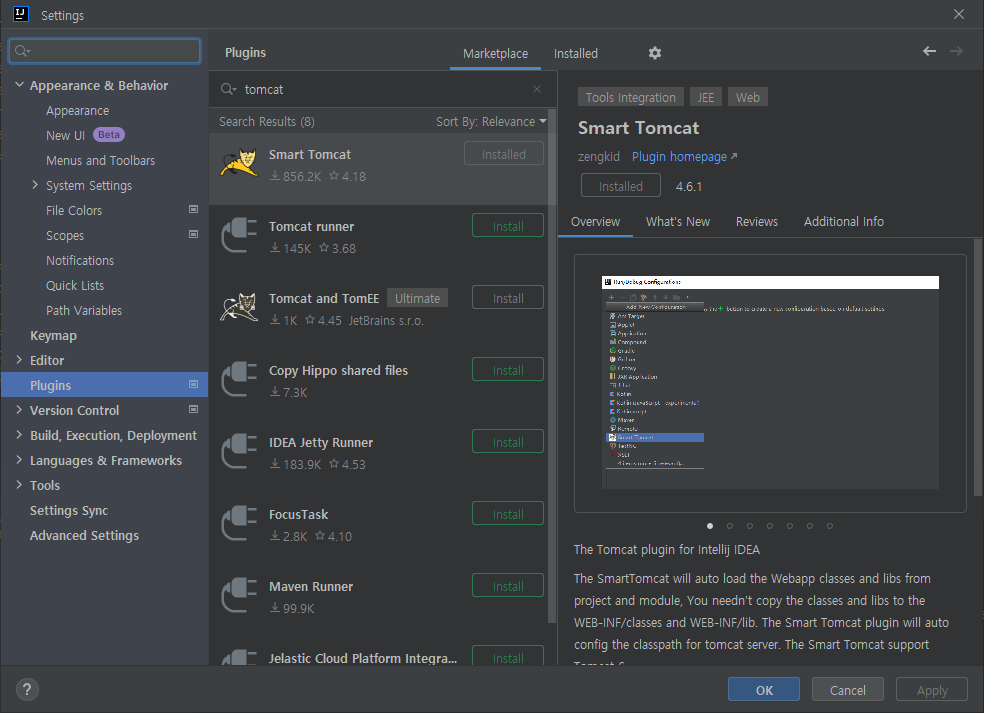Open the plugins gear settings menu

pos(655,53)
